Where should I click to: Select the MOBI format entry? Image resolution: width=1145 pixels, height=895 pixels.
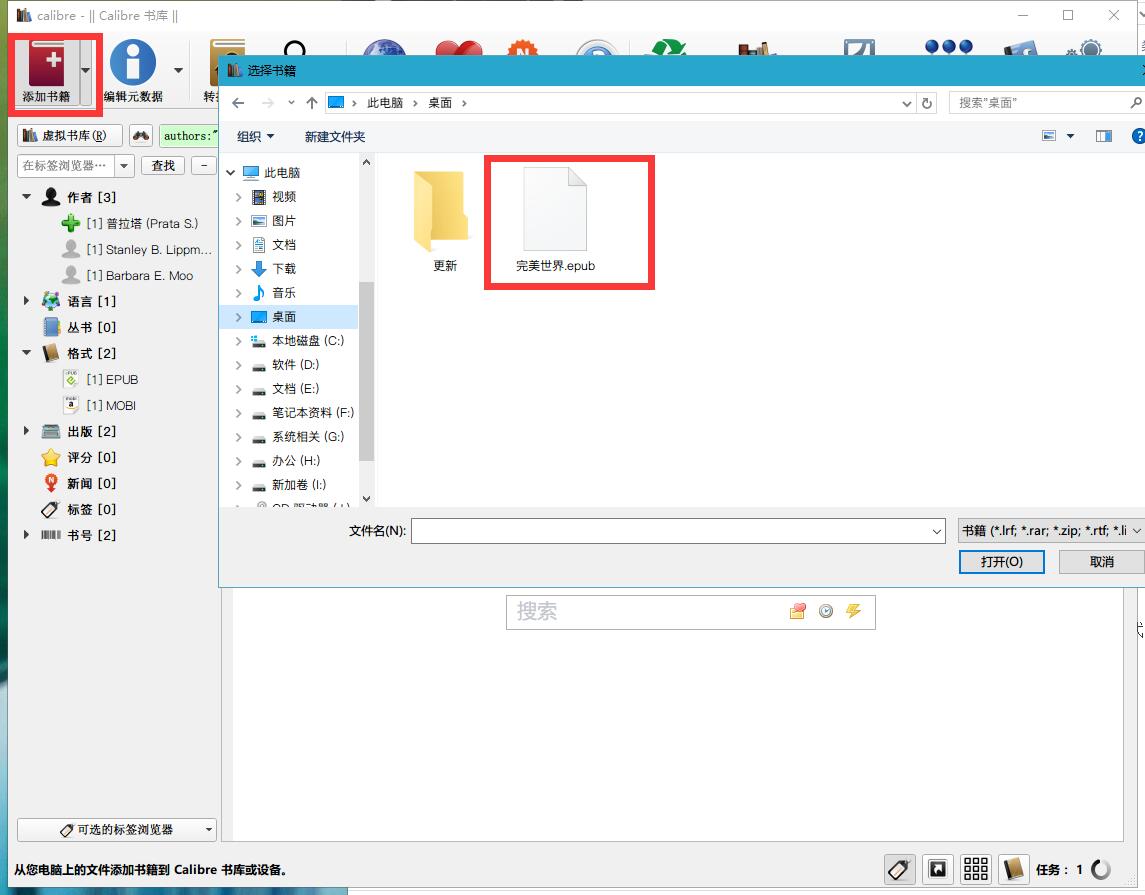(111, 406)
